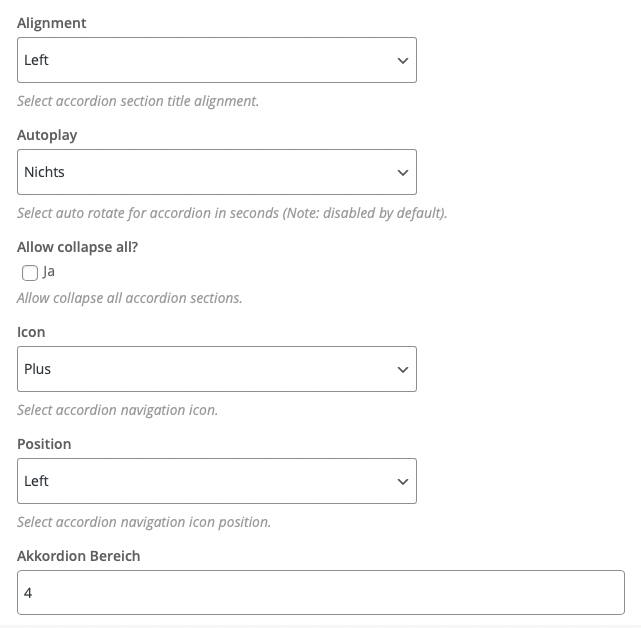Click the auto rotate description text

(x=232, y=213)
